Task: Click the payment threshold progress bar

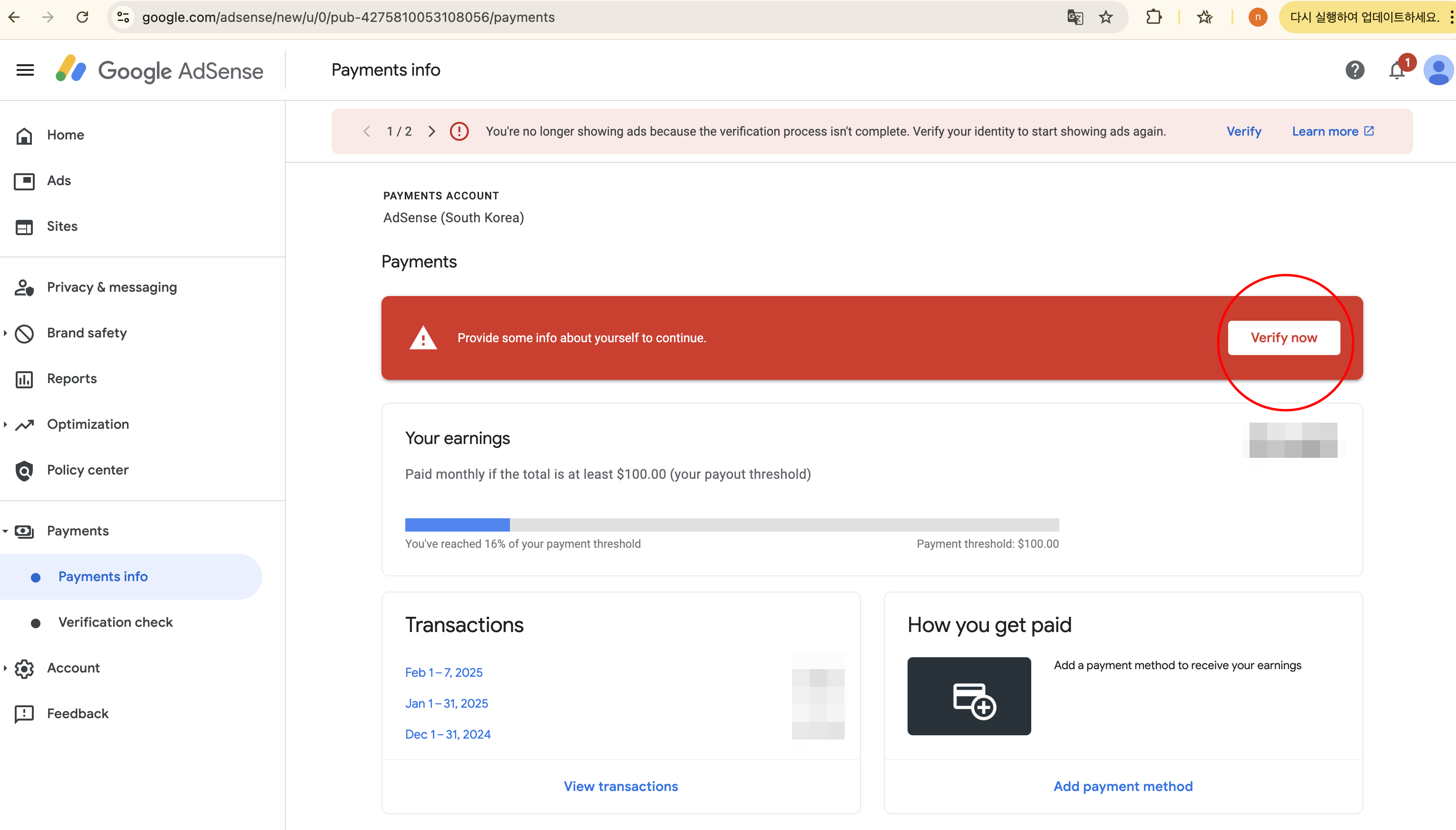Action: tap(732, 524)
